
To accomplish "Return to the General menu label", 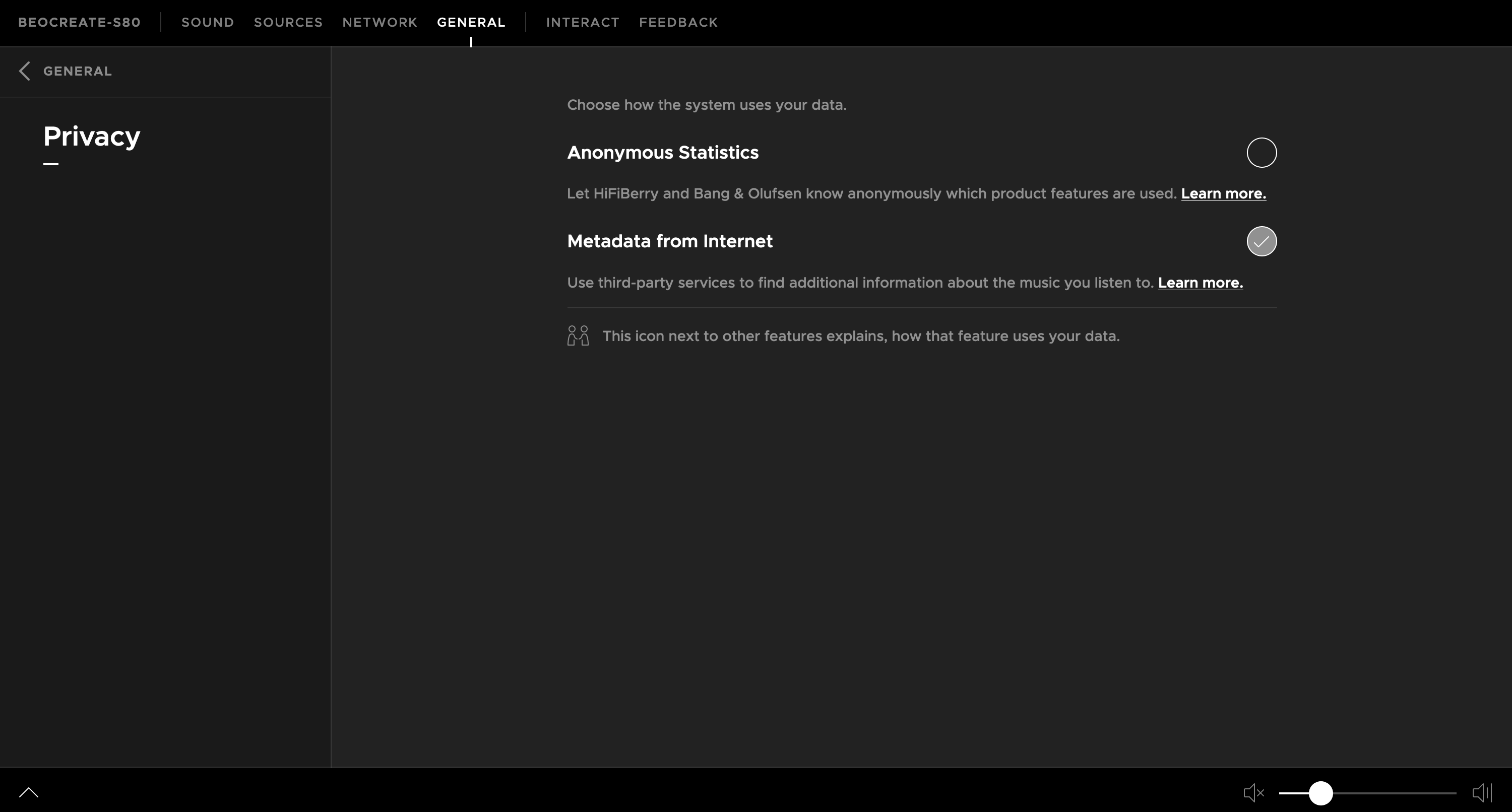I will [77, 71].
